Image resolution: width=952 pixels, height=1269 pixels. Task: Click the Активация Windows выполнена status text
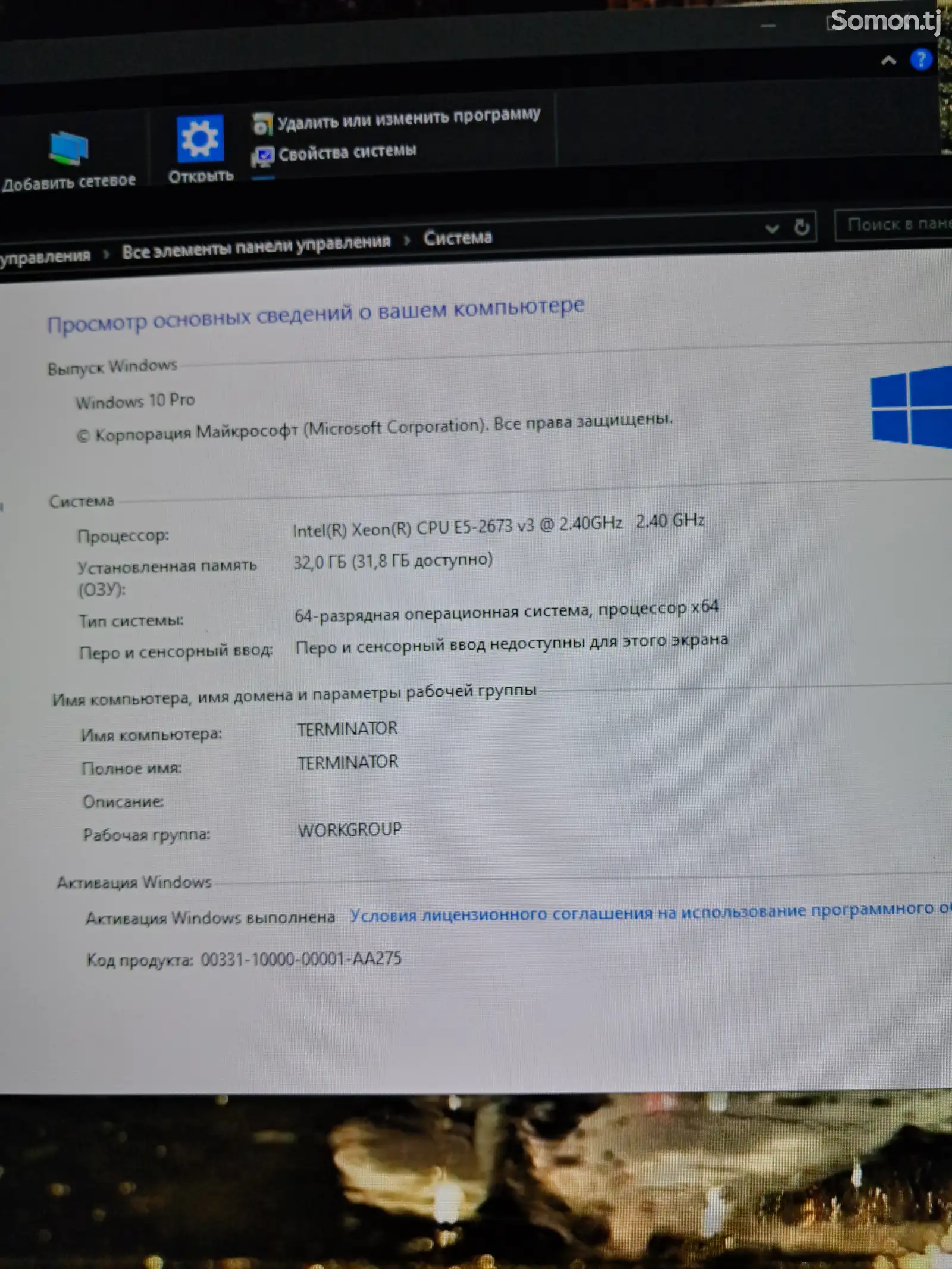pyautogui.click(x=211, y=918)
